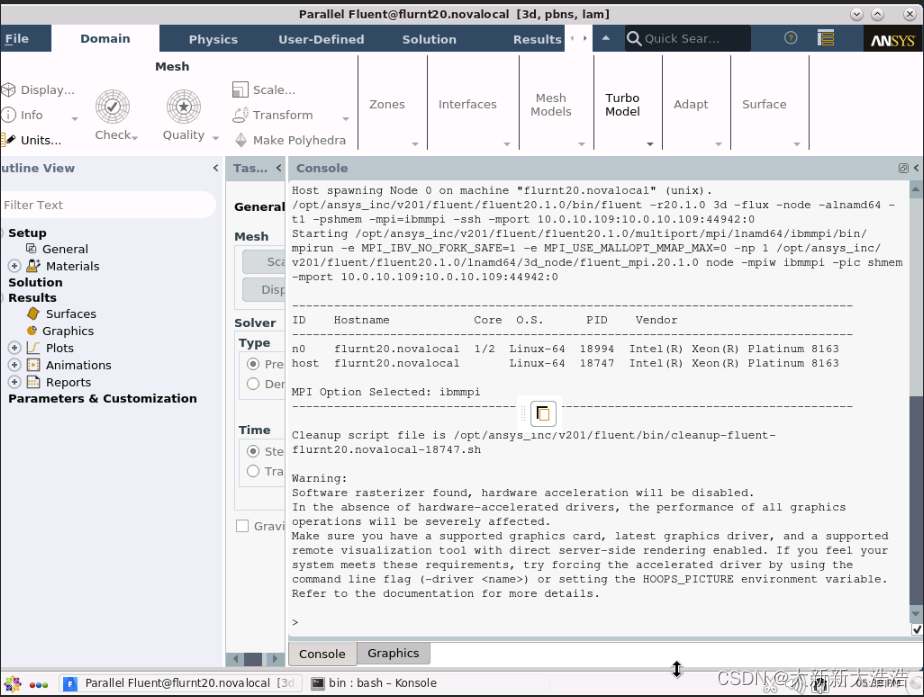
Task: Click the Check mesh icon
Action: pos(112,106)
